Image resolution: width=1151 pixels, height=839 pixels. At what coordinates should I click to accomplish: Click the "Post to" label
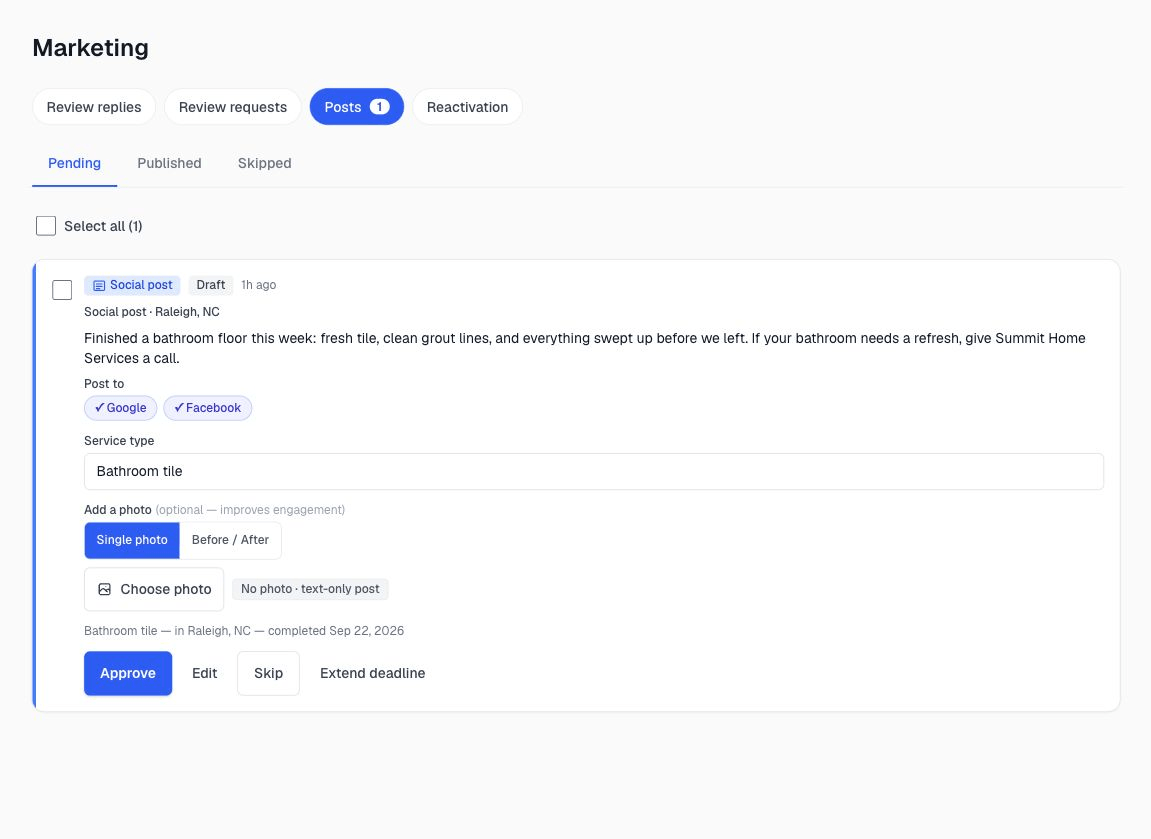[104, 384]
